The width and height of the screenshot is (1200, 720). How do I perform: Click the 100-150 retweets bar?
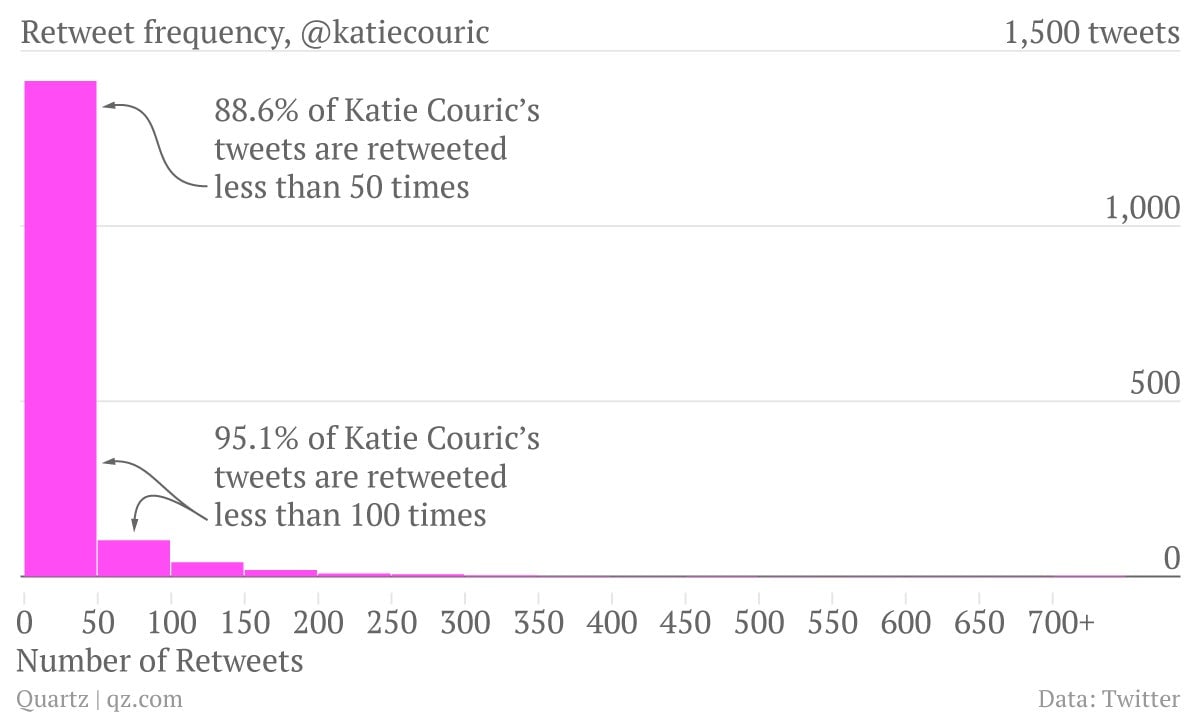point(207,569)
